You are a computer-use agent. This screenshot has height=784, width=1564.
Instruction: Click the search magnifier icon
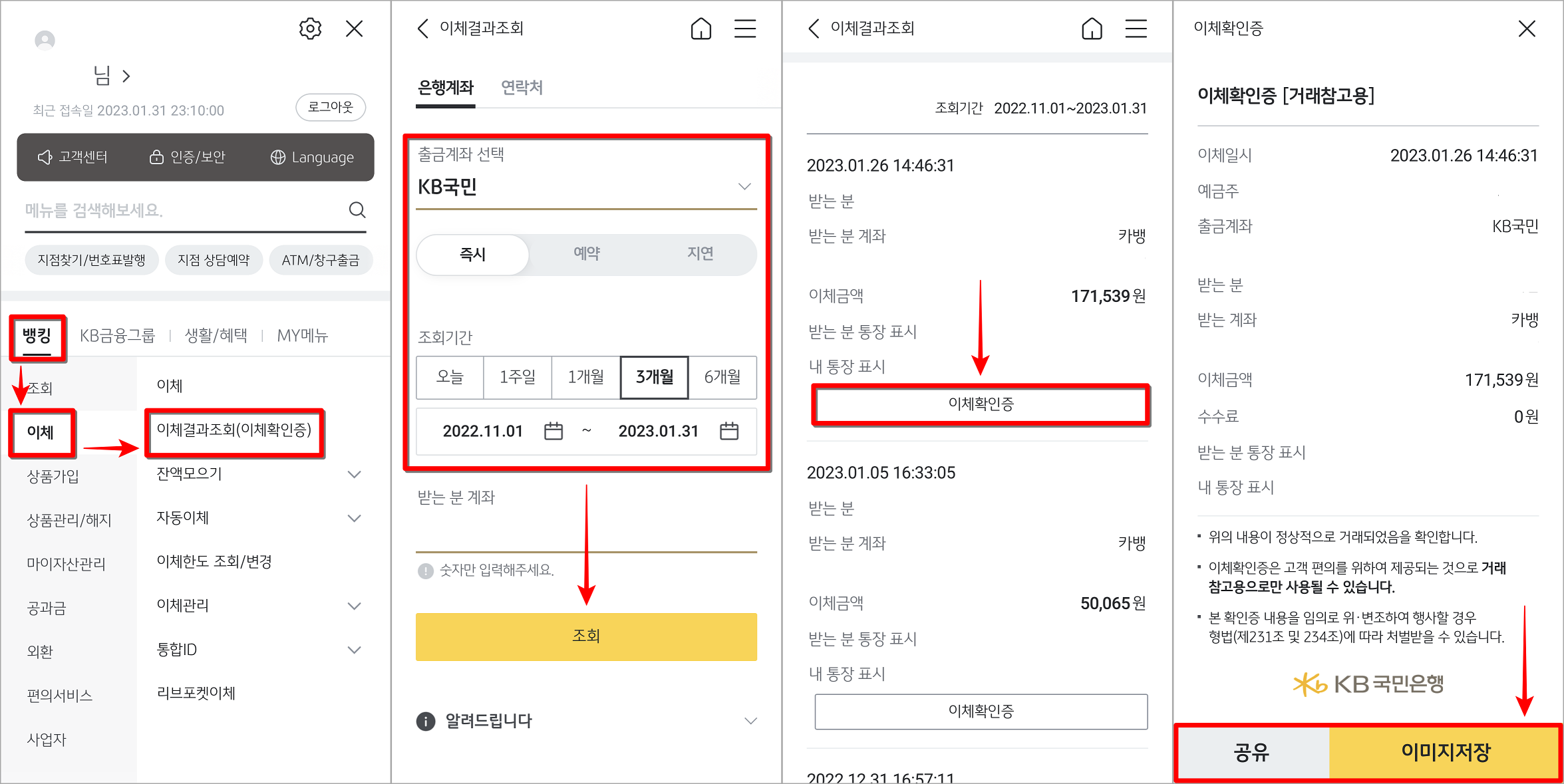(x=357, y=209)
